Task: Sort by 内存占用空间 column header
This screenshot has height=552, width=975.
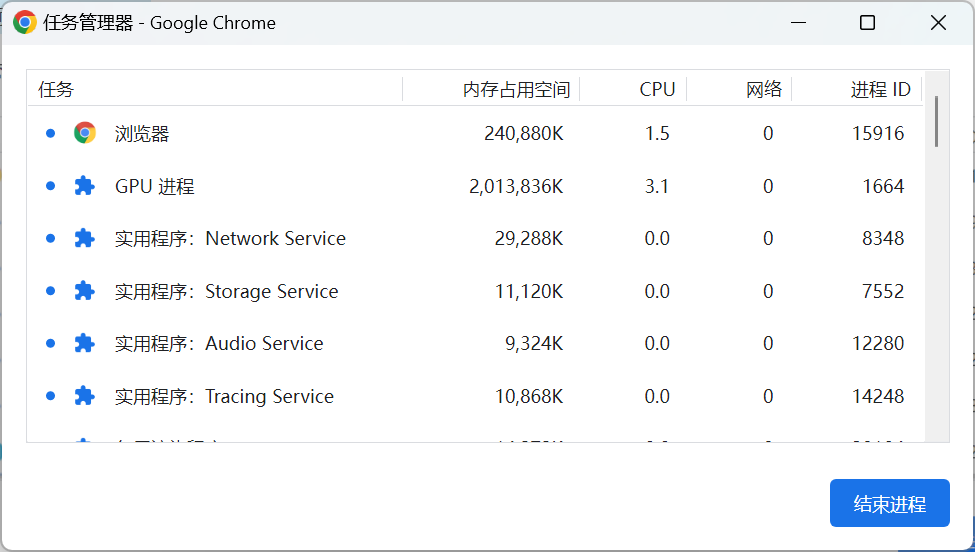Action: tap(516, 90)
